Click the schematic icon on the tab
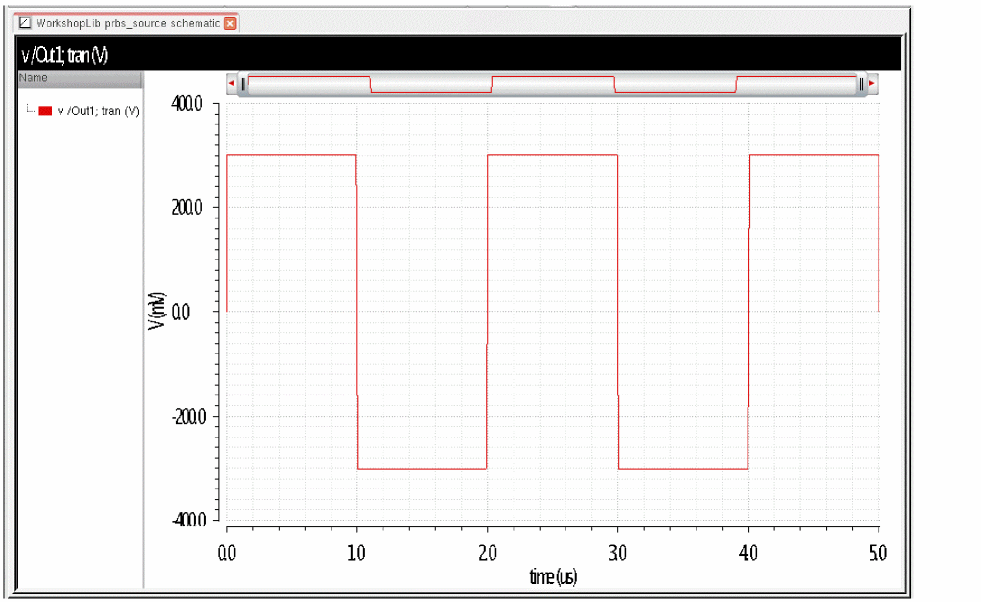 (x=25, y=23)
